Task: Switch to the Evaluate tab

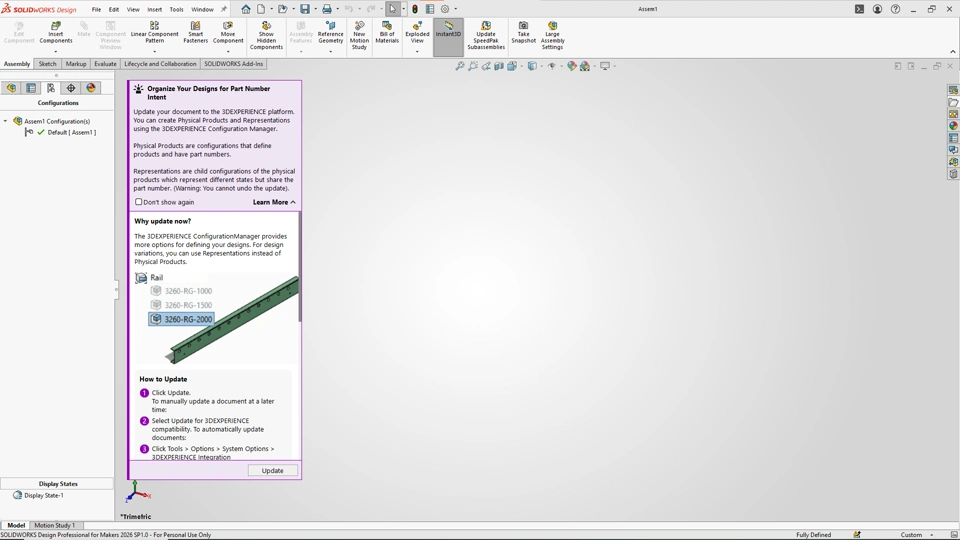Action: pyautogui.click(x=105, y=64)
